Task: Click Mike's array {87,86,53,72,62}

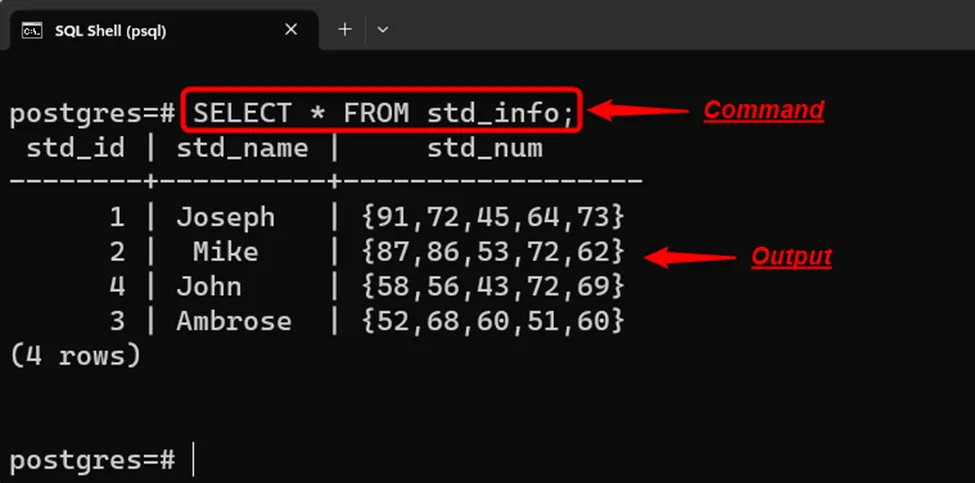Action: click(x=493, y=251)
